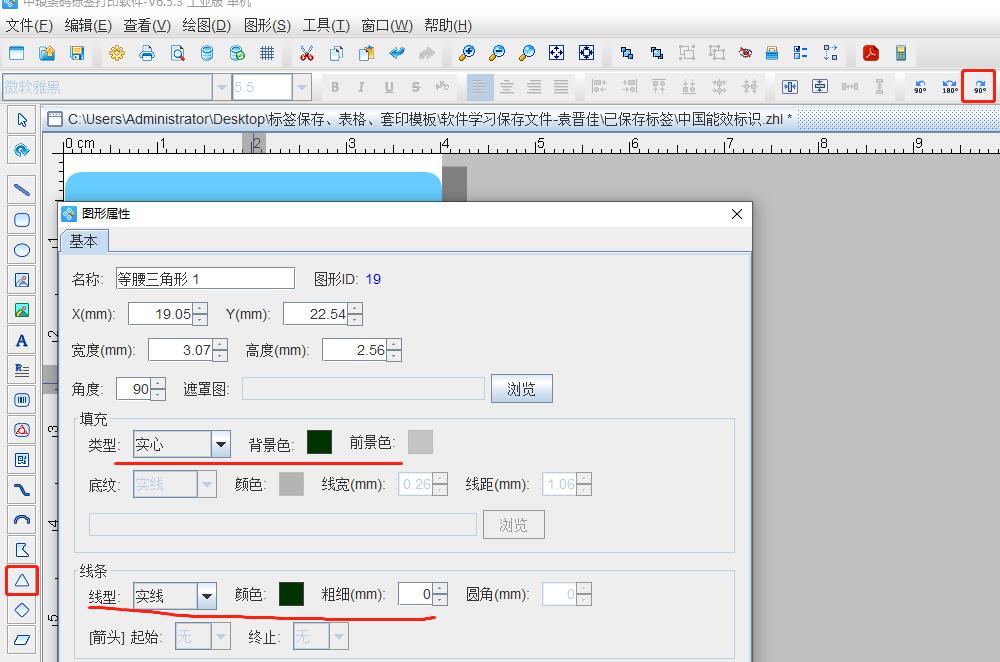Click inside the 名称 input field
Screen dimensions: 1000x662
(x=205, y=277)
